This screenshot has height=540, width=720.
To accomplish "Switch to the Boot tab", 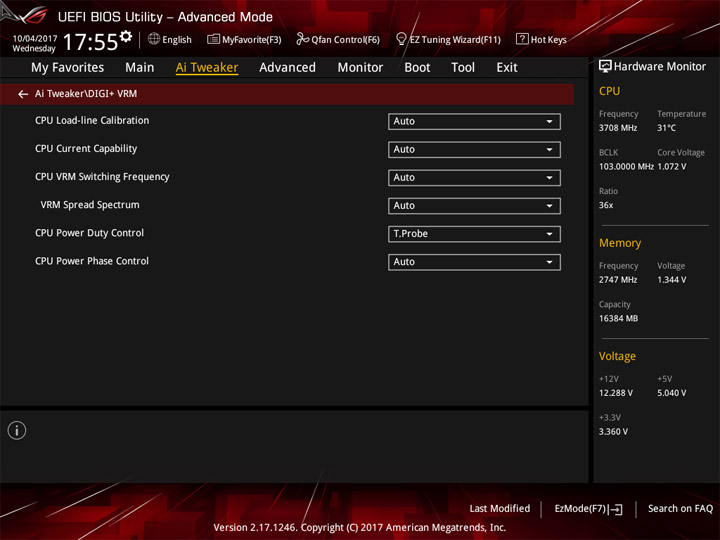I will (417, 68).
